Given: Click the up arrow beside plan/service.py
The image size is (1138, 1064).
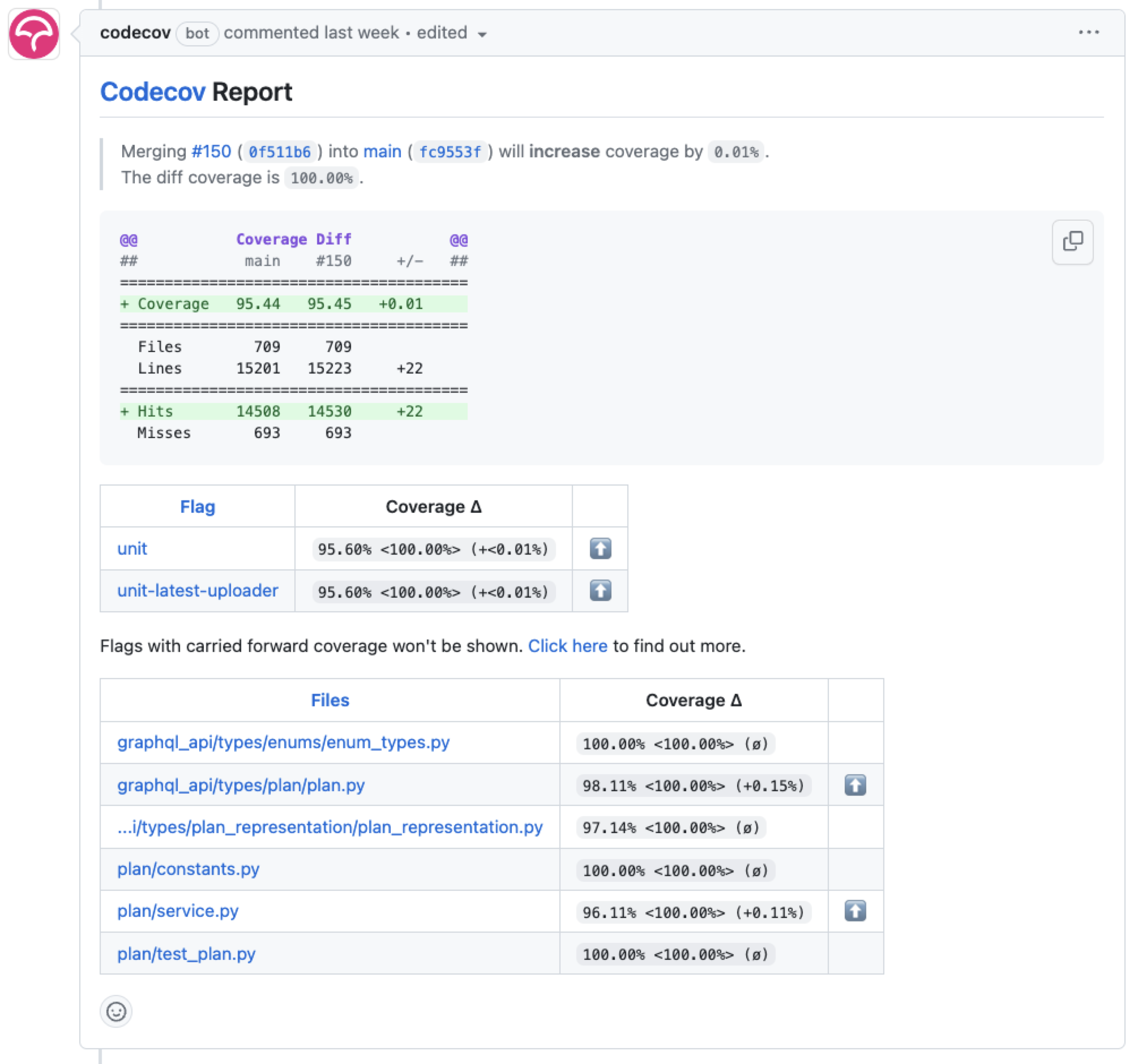Looking at the screenshot, I should (x=855, y=911).
